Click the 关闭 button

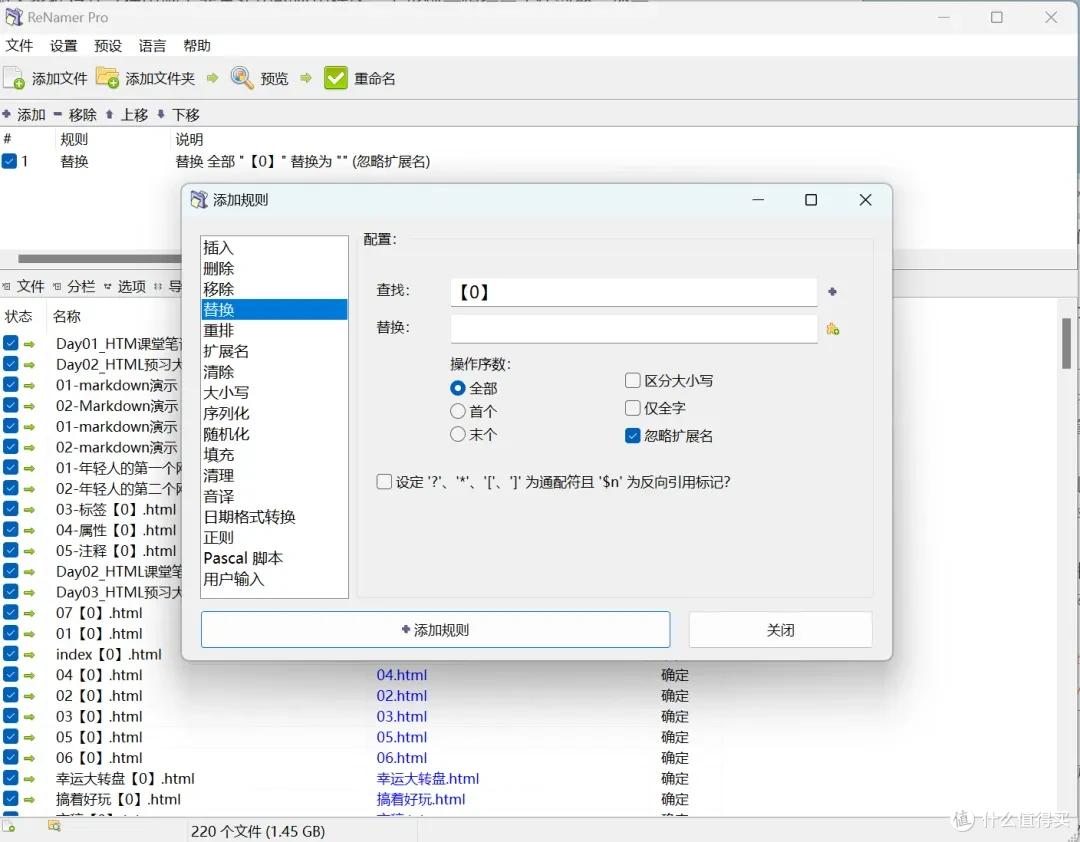point(780,629)
